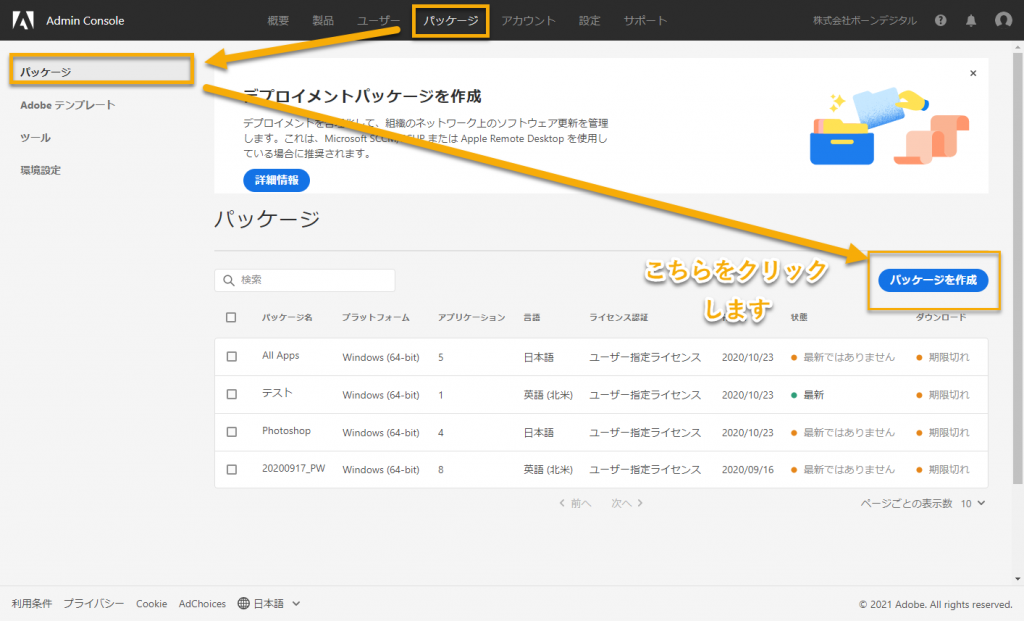Screen dimensions: 1024x621
Task: Click the Admin Console title
Action: [x=85, y=20]
